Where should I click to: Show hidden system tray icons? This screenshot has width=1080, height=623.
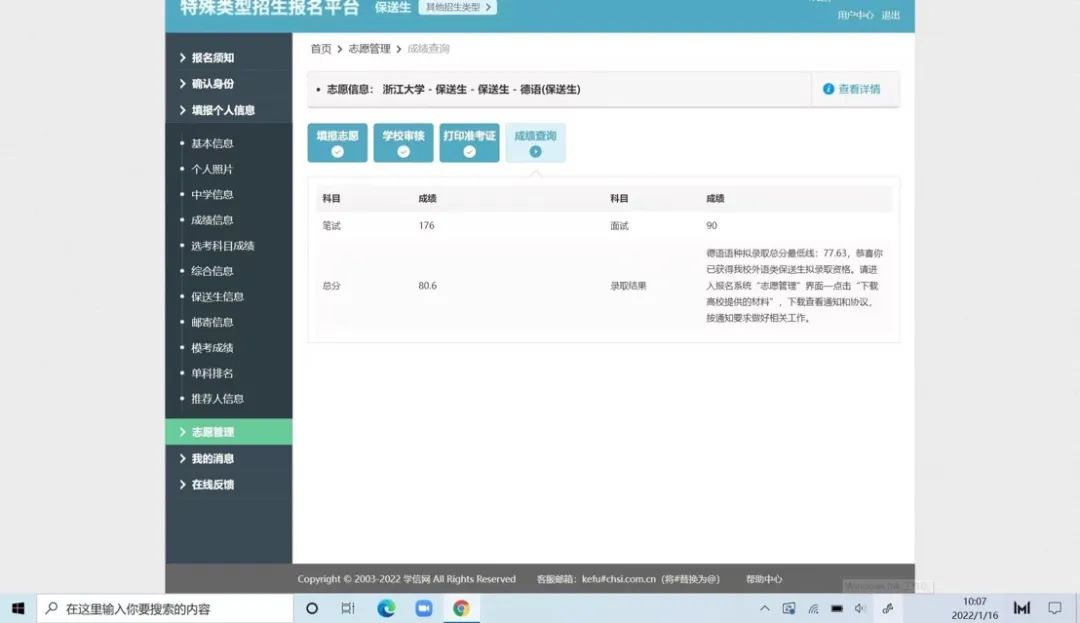point(765,608)
